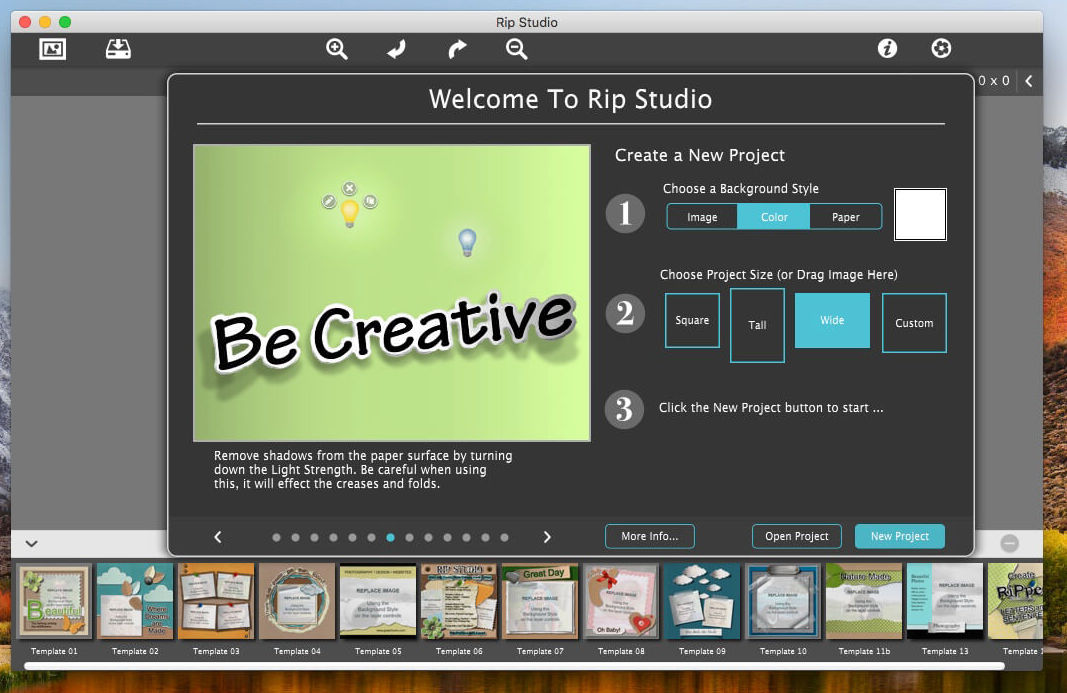This screenshot has width=1067, height=693.
Task: Go to the previous welcome slide
Action: pos(218,537)
